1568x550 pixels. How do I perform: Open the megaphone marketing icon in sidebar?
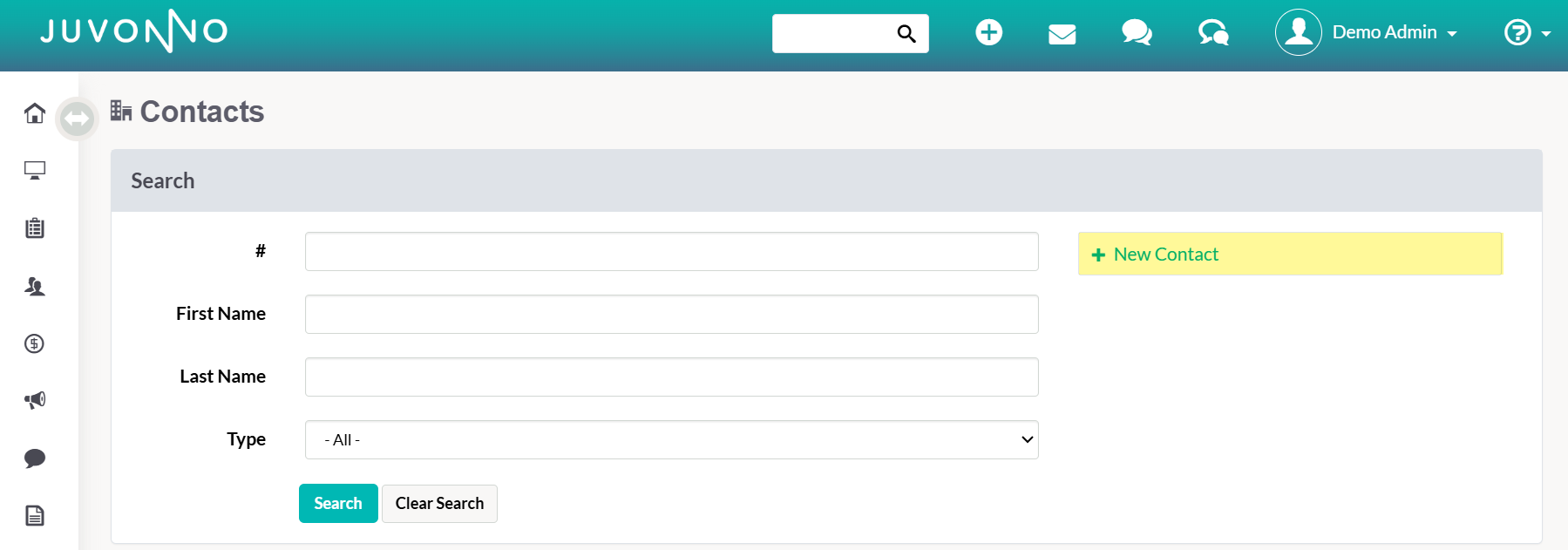click(35, 400)
